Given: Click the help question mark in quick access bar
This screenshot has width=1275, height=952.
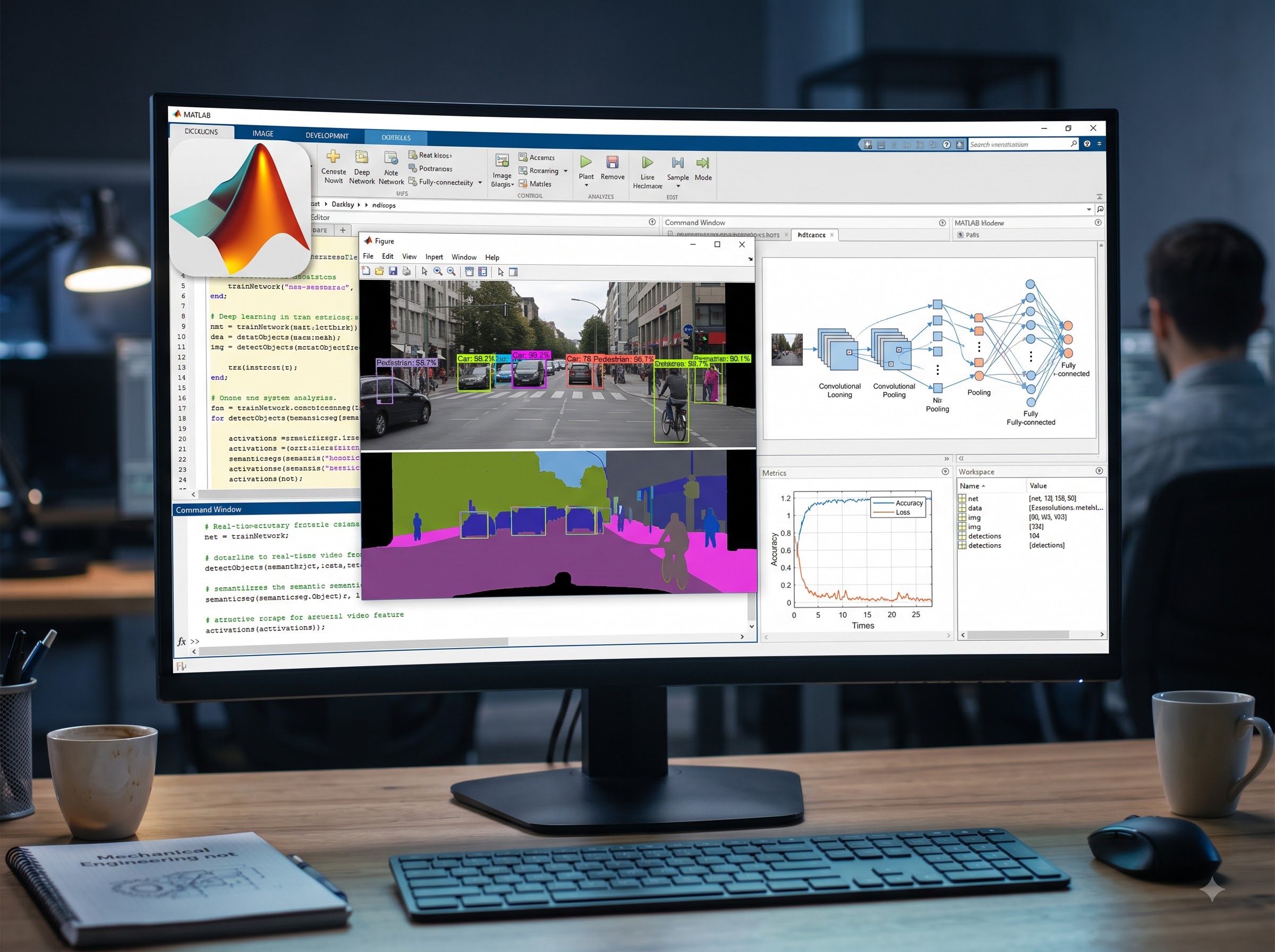Looking at the screenshot, I should [x=947, y=144].
